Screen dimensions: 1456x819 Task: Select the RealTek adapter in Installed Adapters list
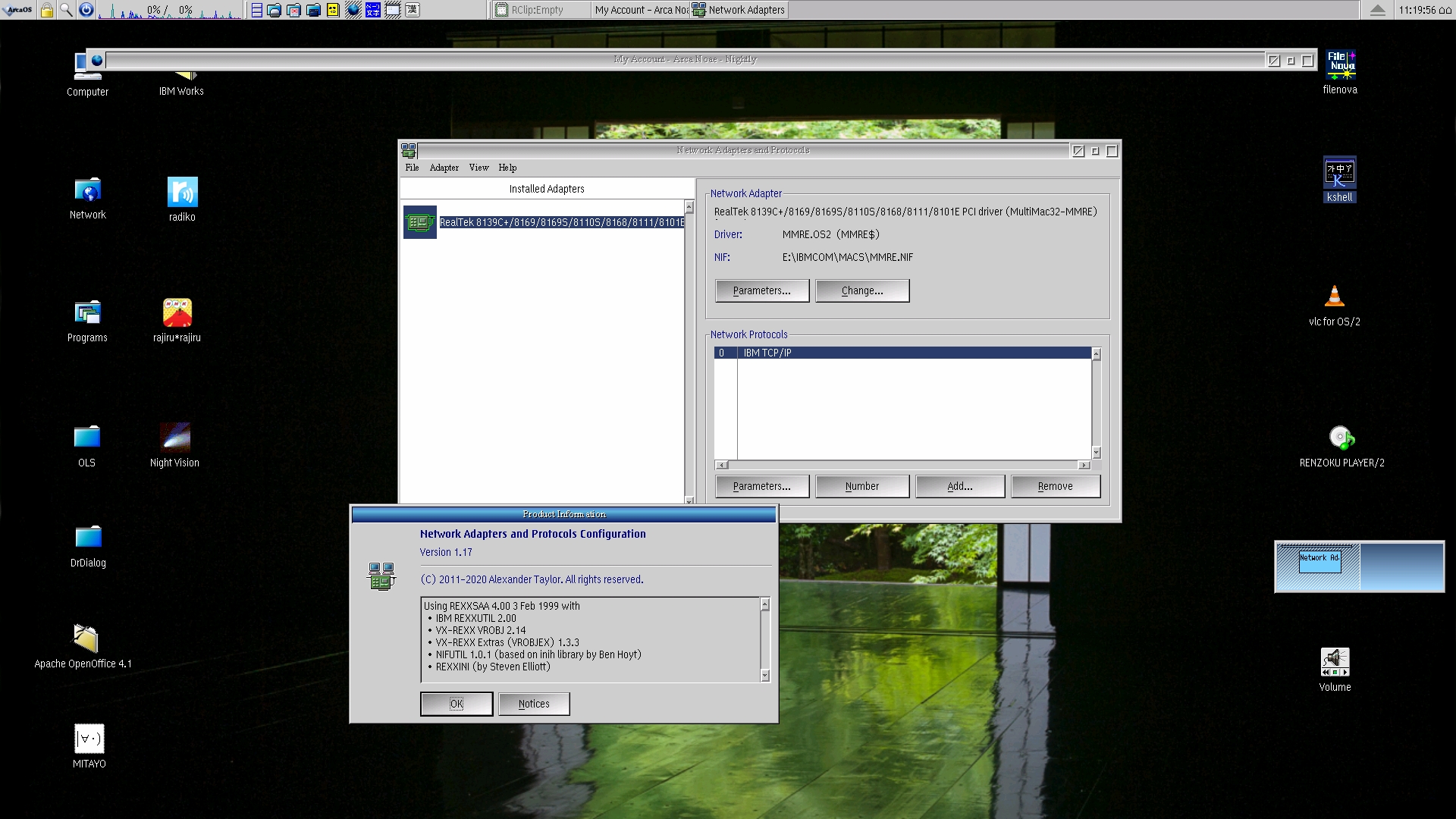562,222
